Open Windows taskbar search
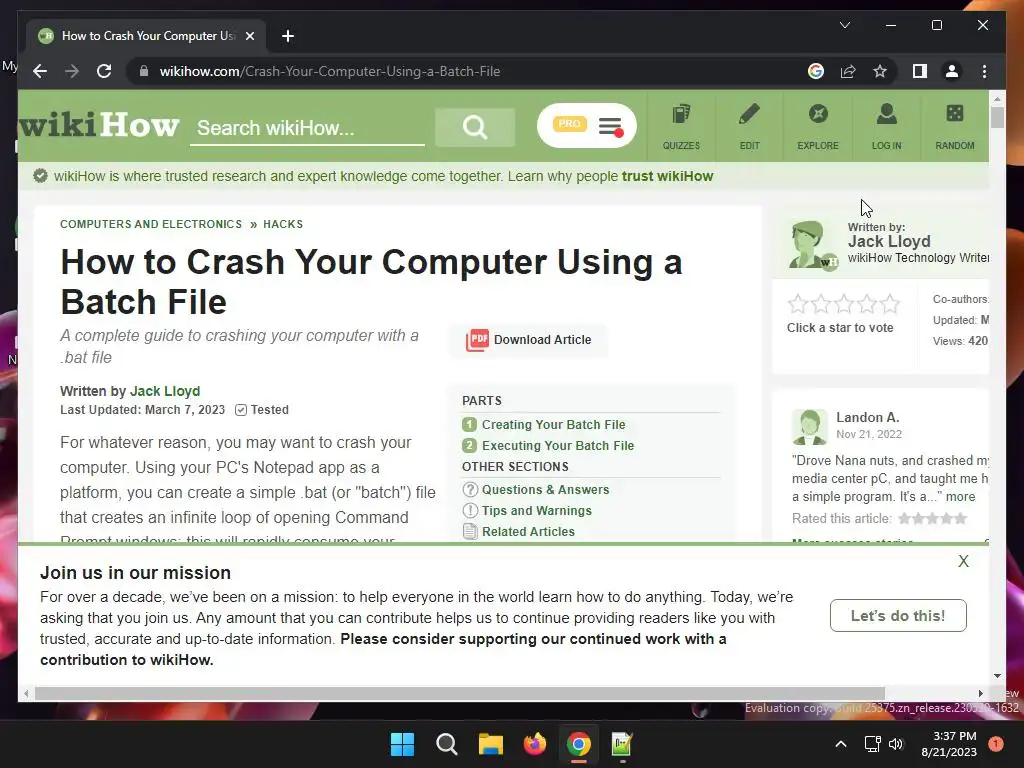 pyautogui.click(x=447, y=744)
